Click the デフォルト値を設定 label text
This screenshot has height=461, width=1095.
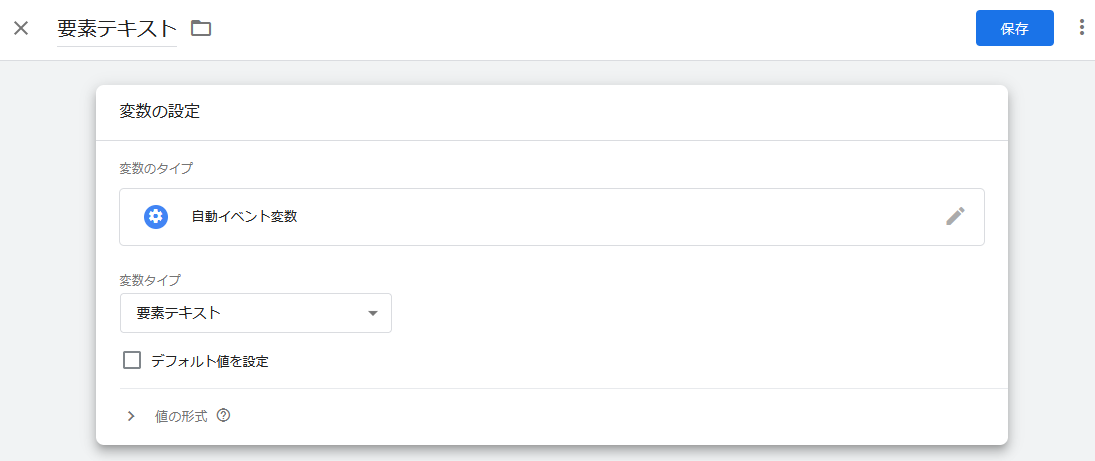tap(210, 361)
